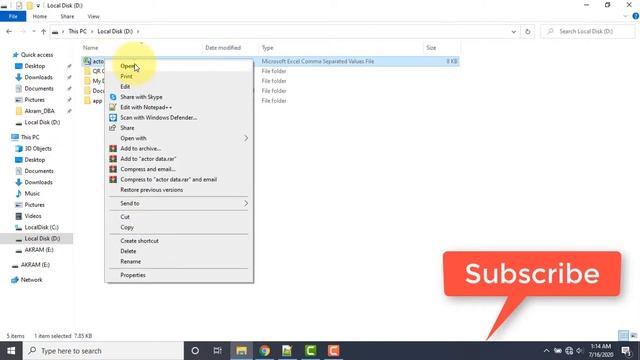Screen dimensions: 640x360
Task: Open Task View on the taskbar
Action: point(218,351)
